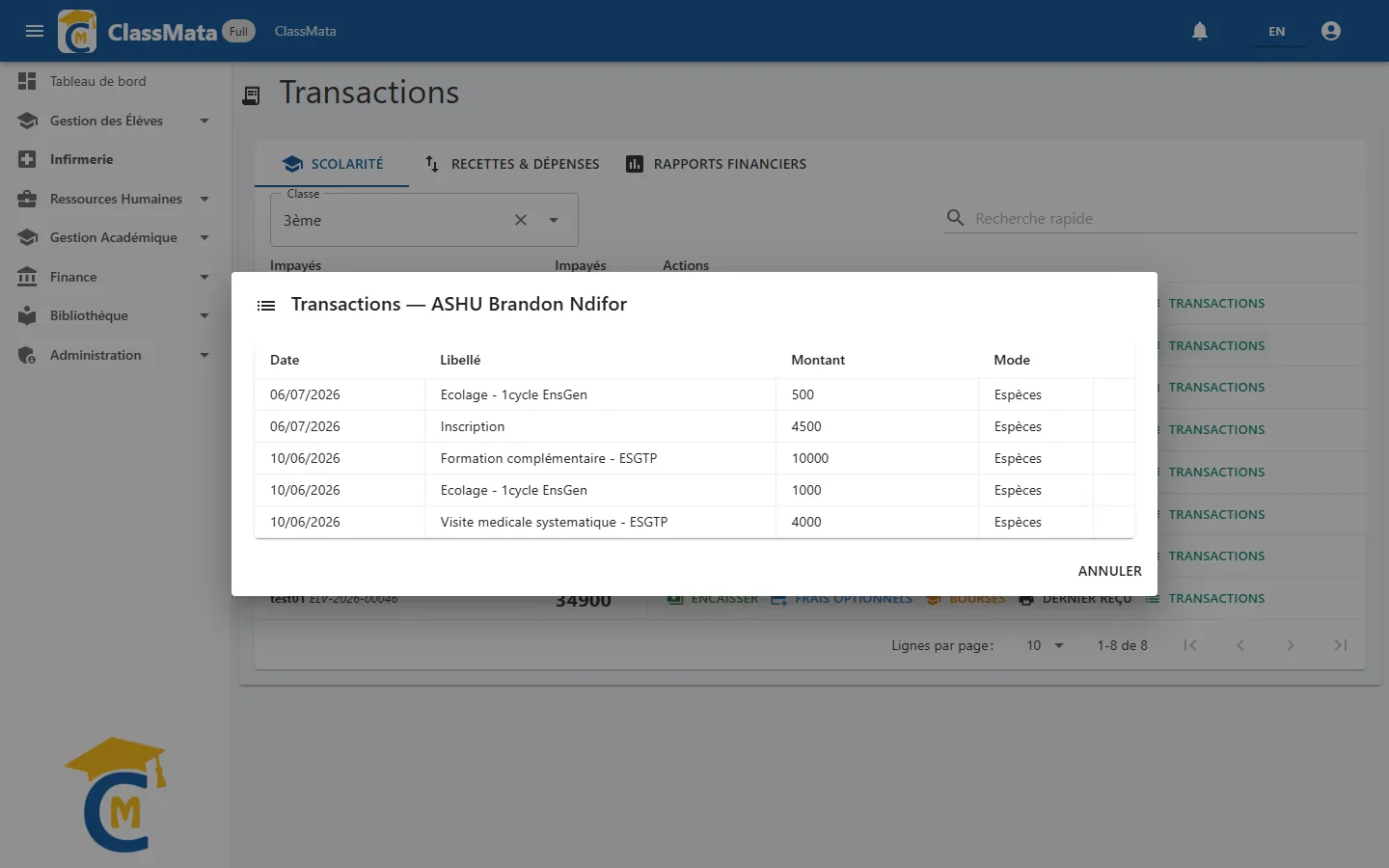Switch to the RAPPORTS FINANCIERS tab
This screenshot has width=1389, height=868.
pos(717,164)
